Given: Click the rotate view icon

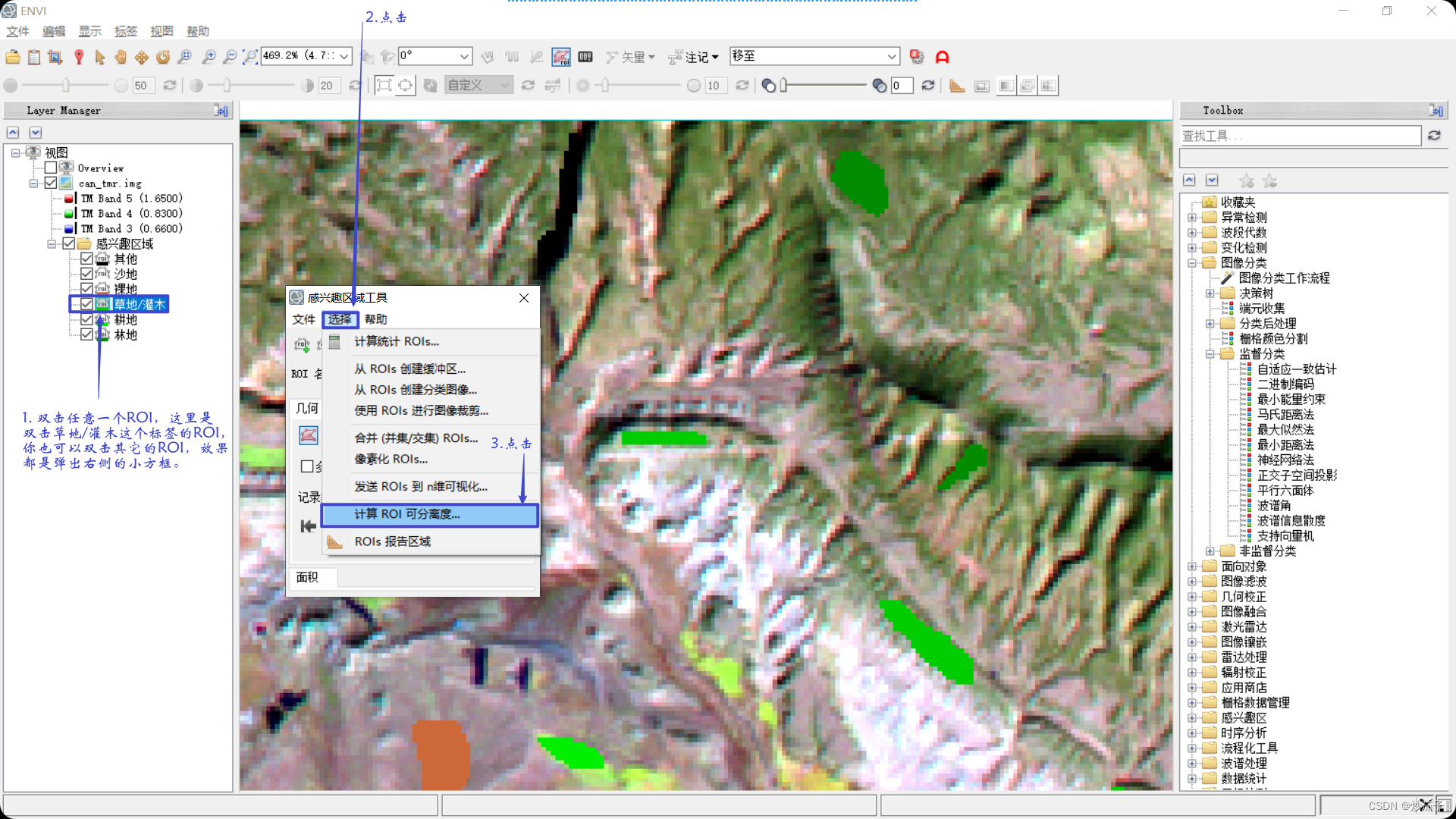Looking at the screenshot, I should pos(163,57).
